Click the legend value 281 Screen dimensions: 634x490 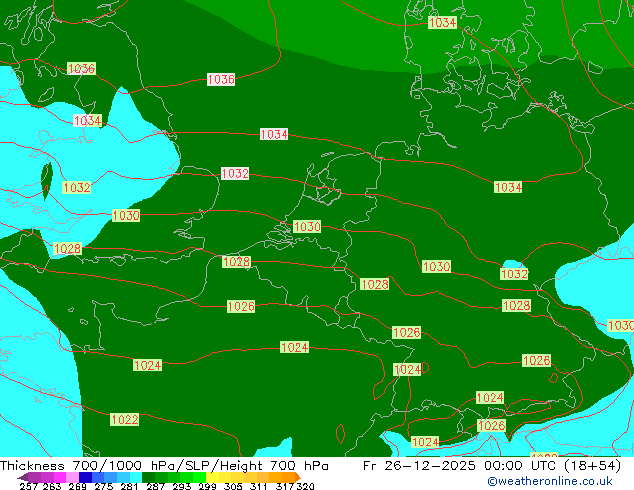coord(129,486)
